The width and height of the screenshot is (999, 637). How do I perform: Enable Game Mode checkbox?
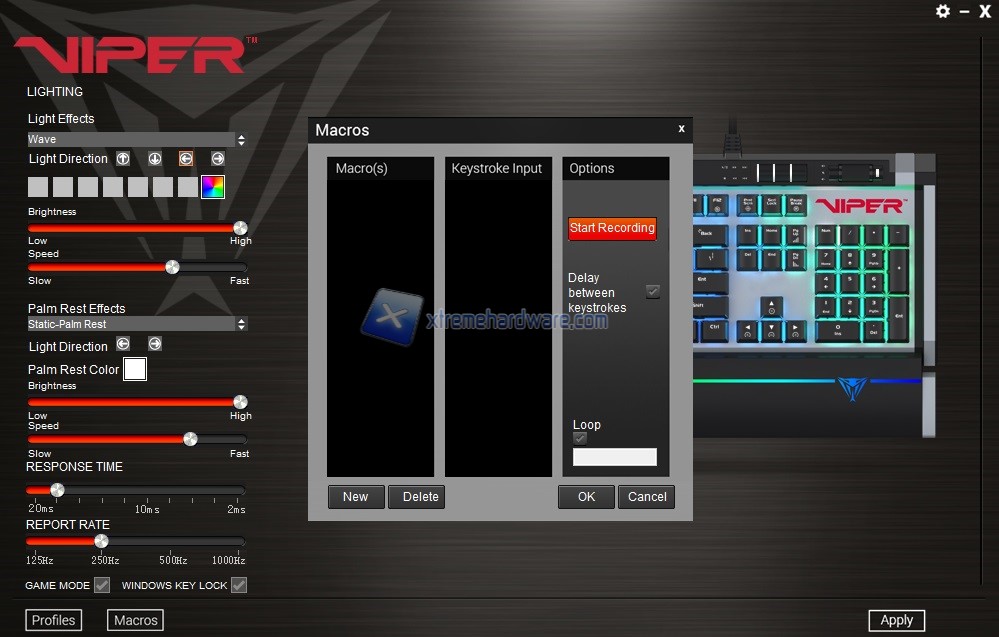[102, 585]
